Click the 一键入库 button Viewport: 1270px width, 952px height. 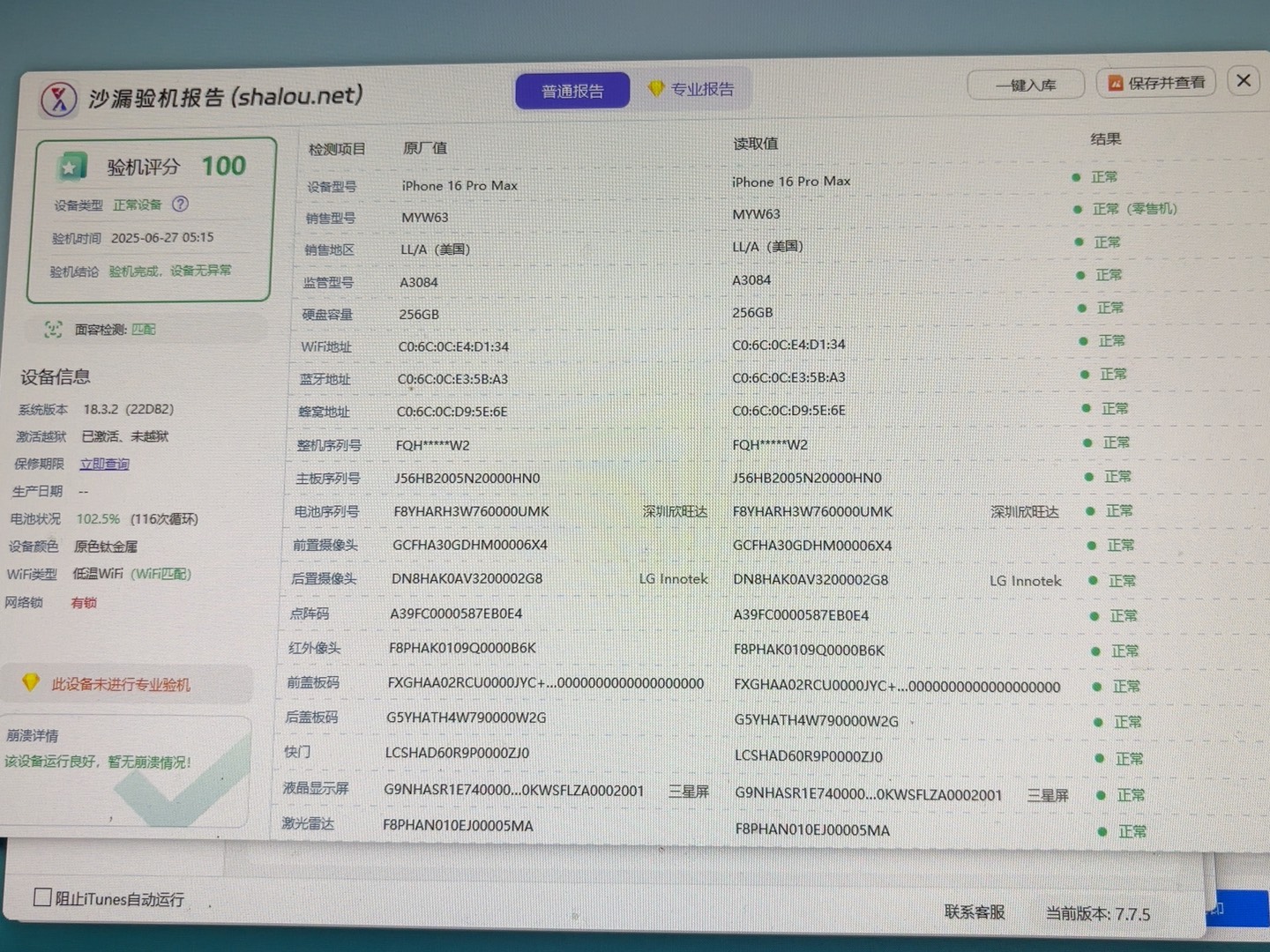point(1026,86)
